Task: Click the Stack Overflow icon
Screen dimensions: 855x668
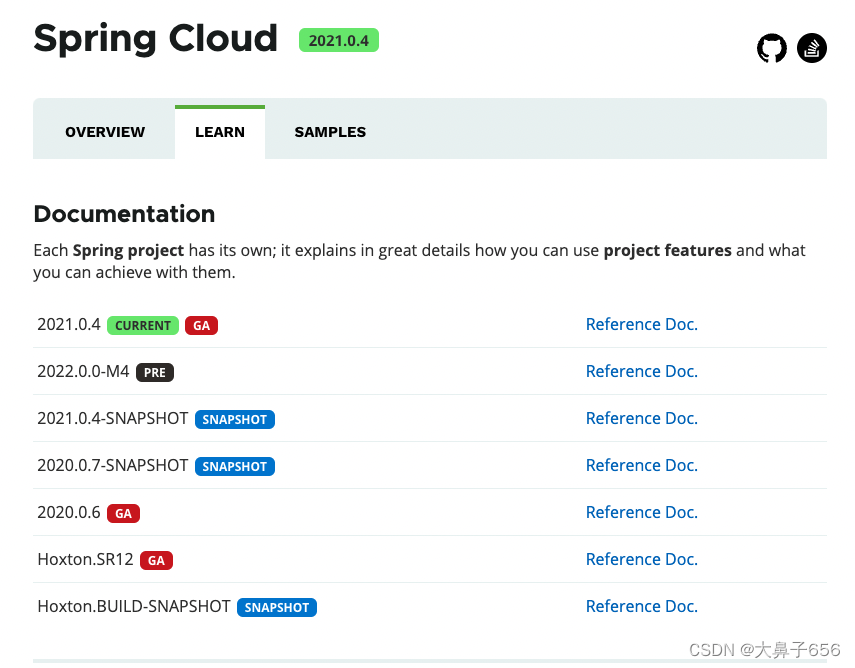Action: pos(811,47)
